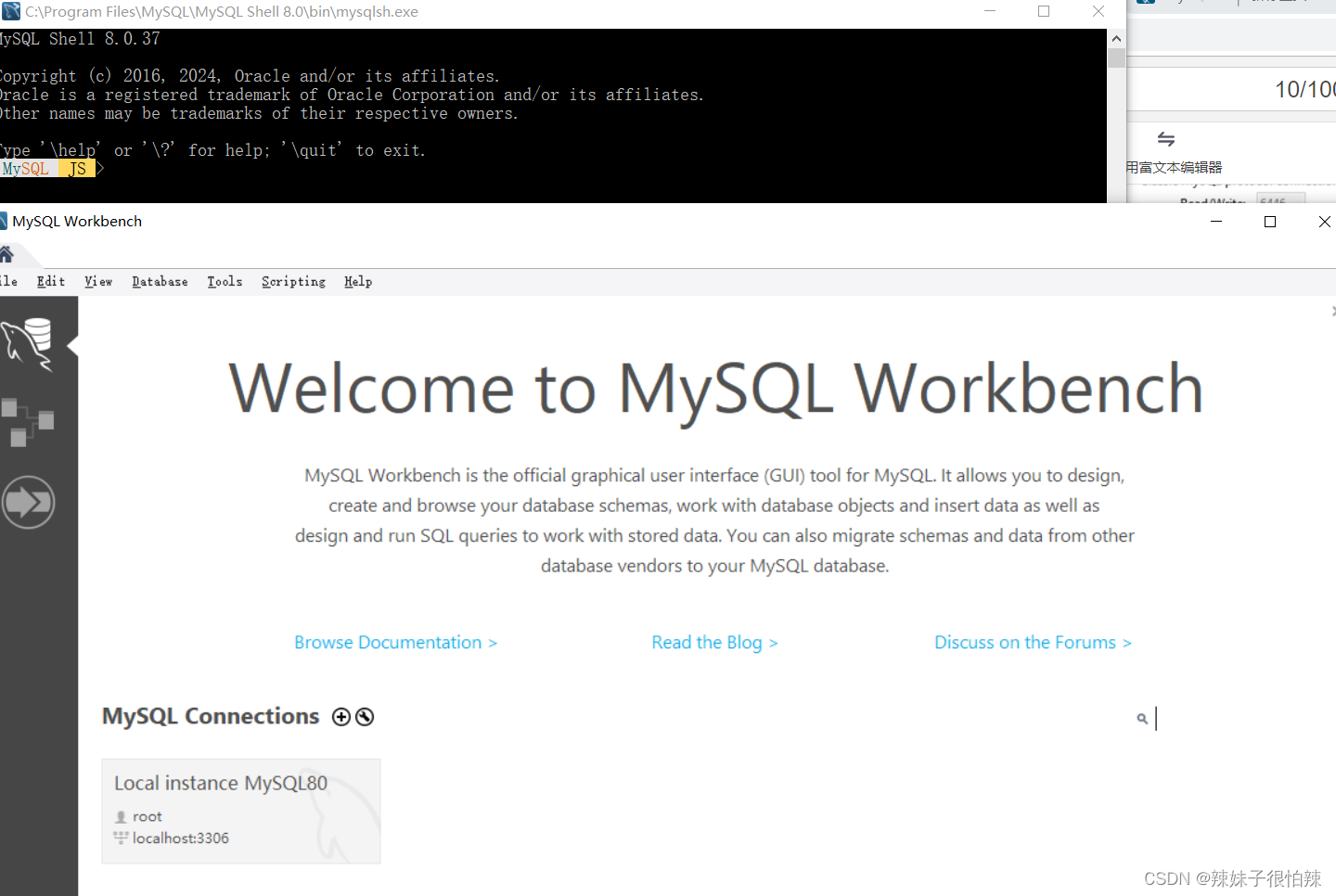Viewport: 1336px width, 896px height.
Task: Click the swap arrows icon in background editor
Action: (x=1166, y=139)
